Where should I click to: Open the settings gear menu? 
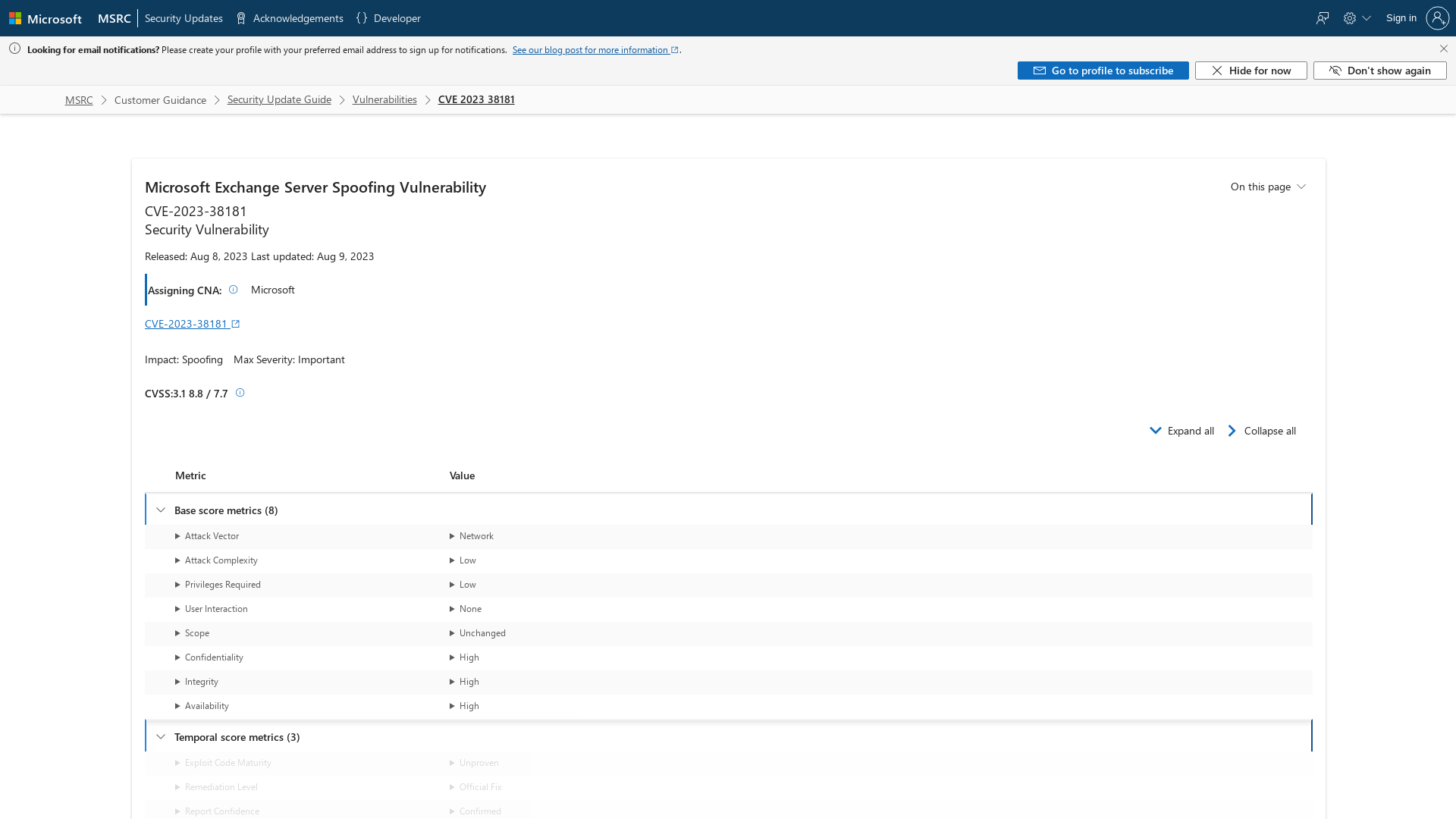(x=1357, y=18)
